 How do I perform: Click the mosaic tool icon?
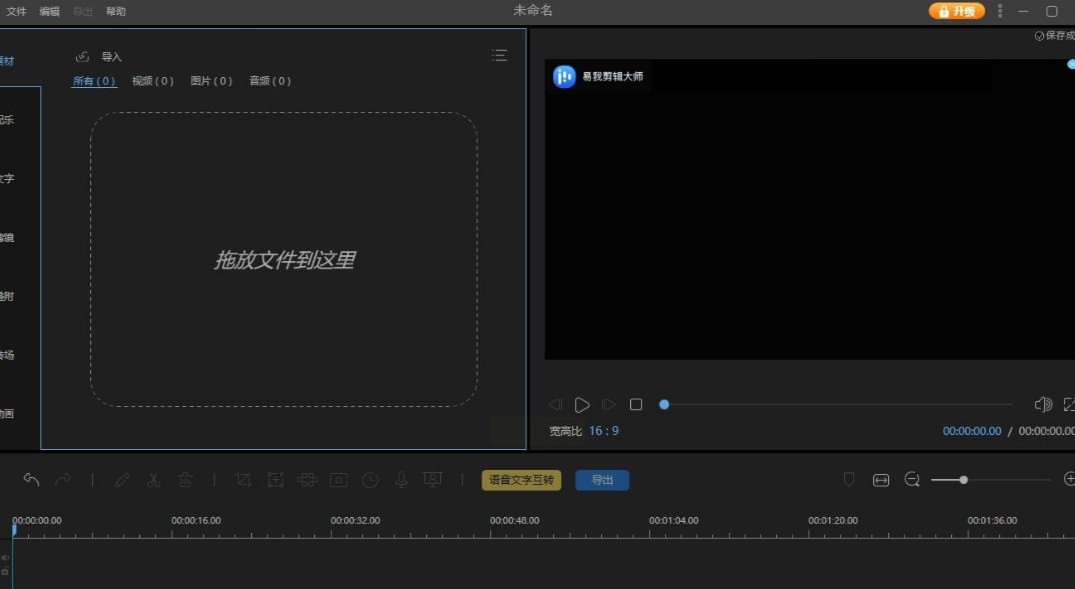click(307, 480)
